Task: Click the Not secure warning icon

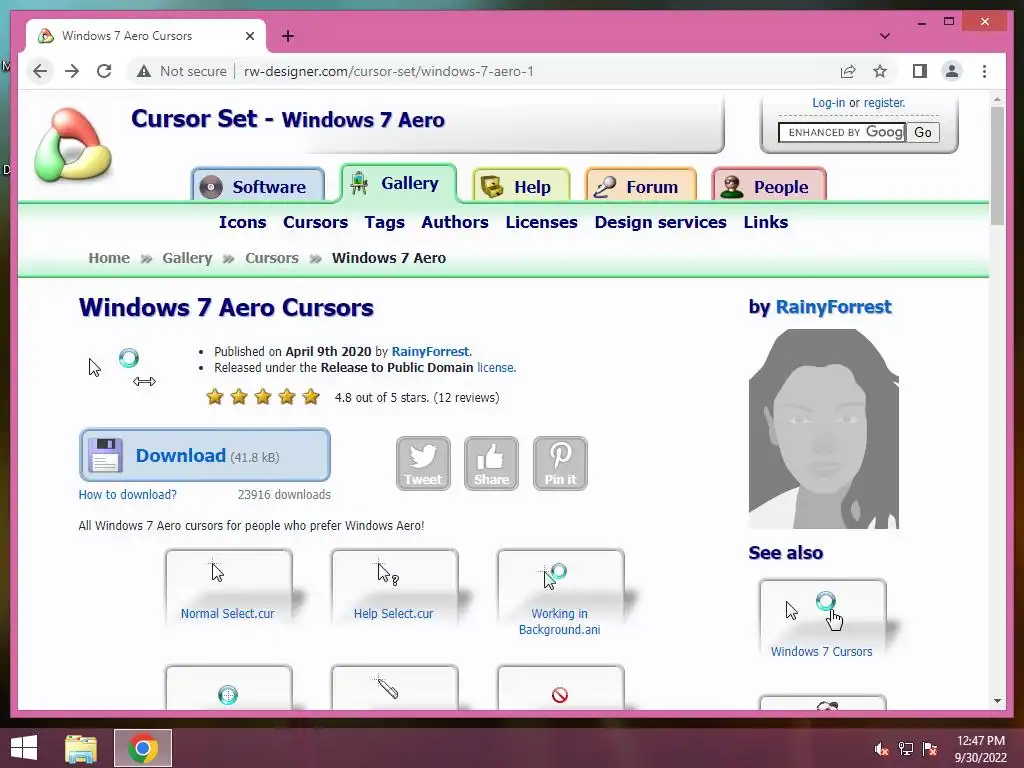Action: tap(144, 71)
